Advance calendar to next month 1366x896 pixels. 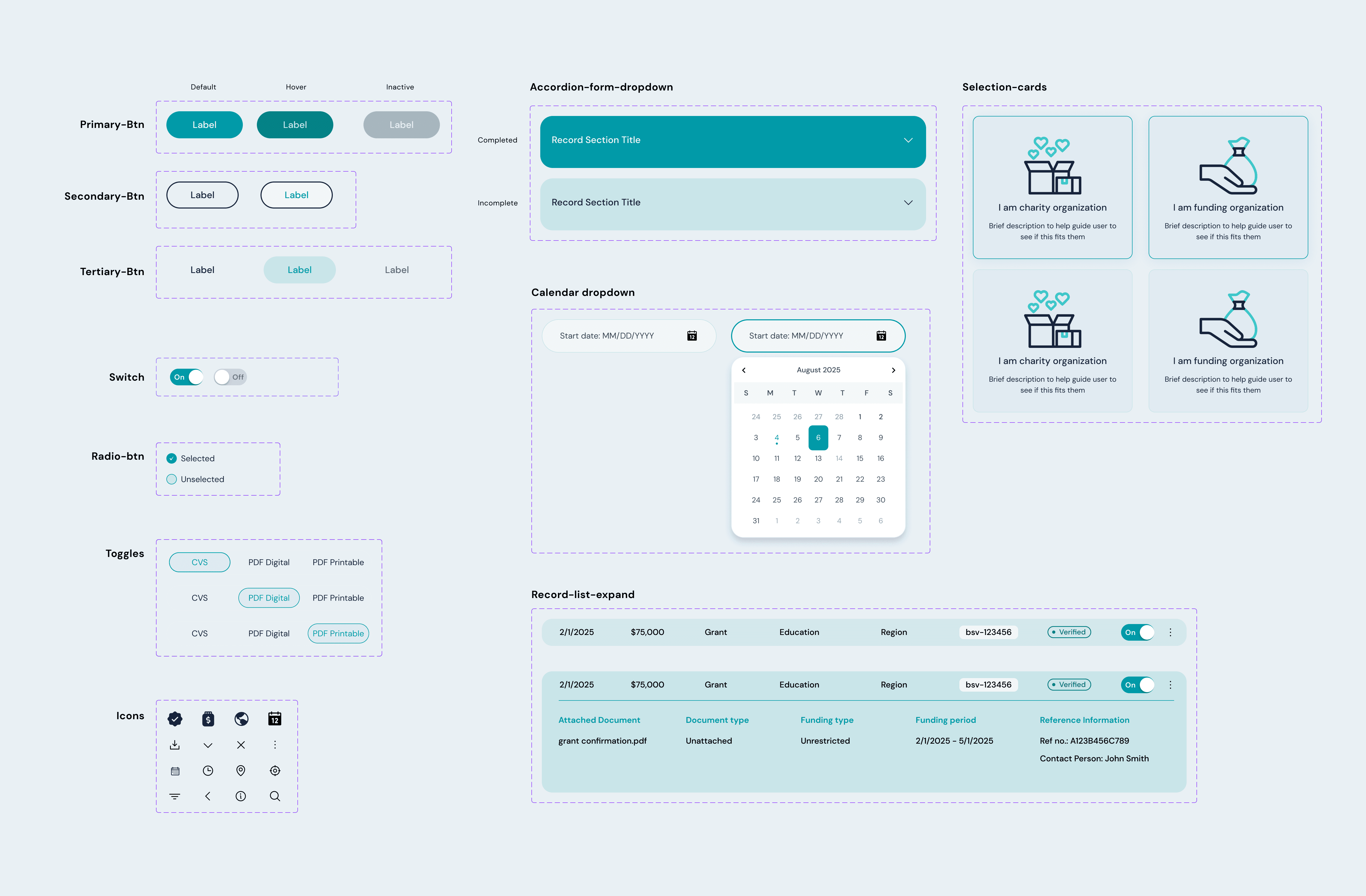tap(893, 370)
